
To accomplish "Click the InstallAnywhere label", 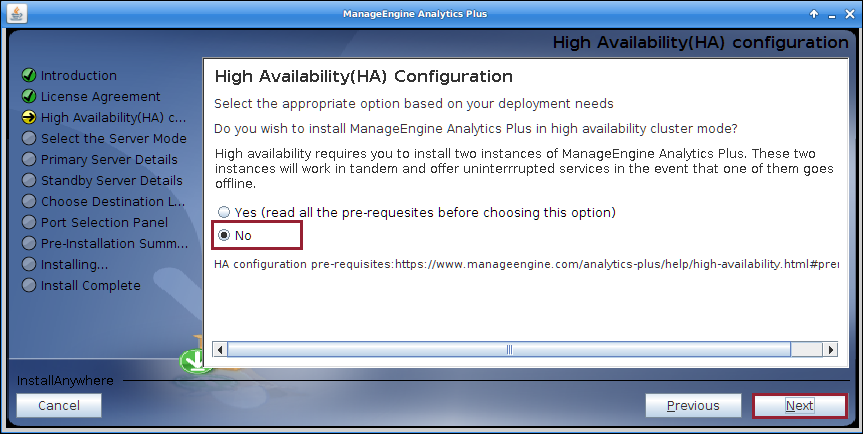I will [65, 381].
